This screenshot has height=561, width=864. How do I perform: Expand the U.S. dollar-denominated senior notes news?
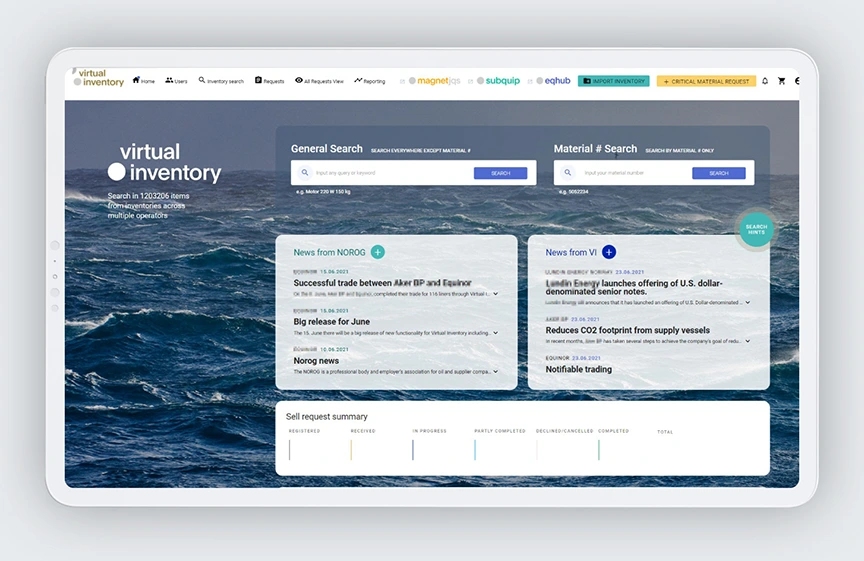(x=748, y=302)
